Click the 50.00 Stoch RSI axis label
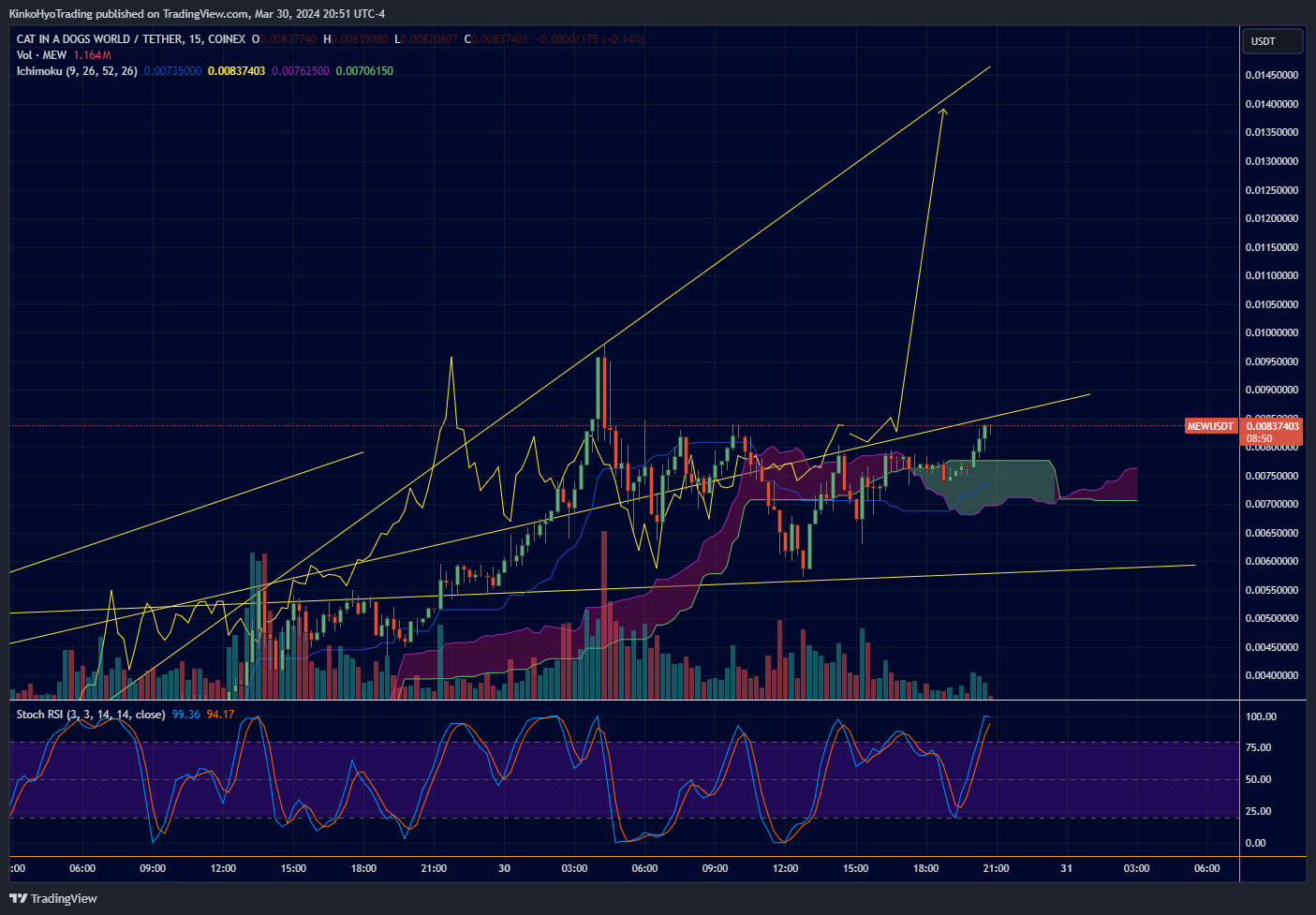The width and height of the screenshot is (1316, 915). pyautogui.click(x=1258, y=779)
